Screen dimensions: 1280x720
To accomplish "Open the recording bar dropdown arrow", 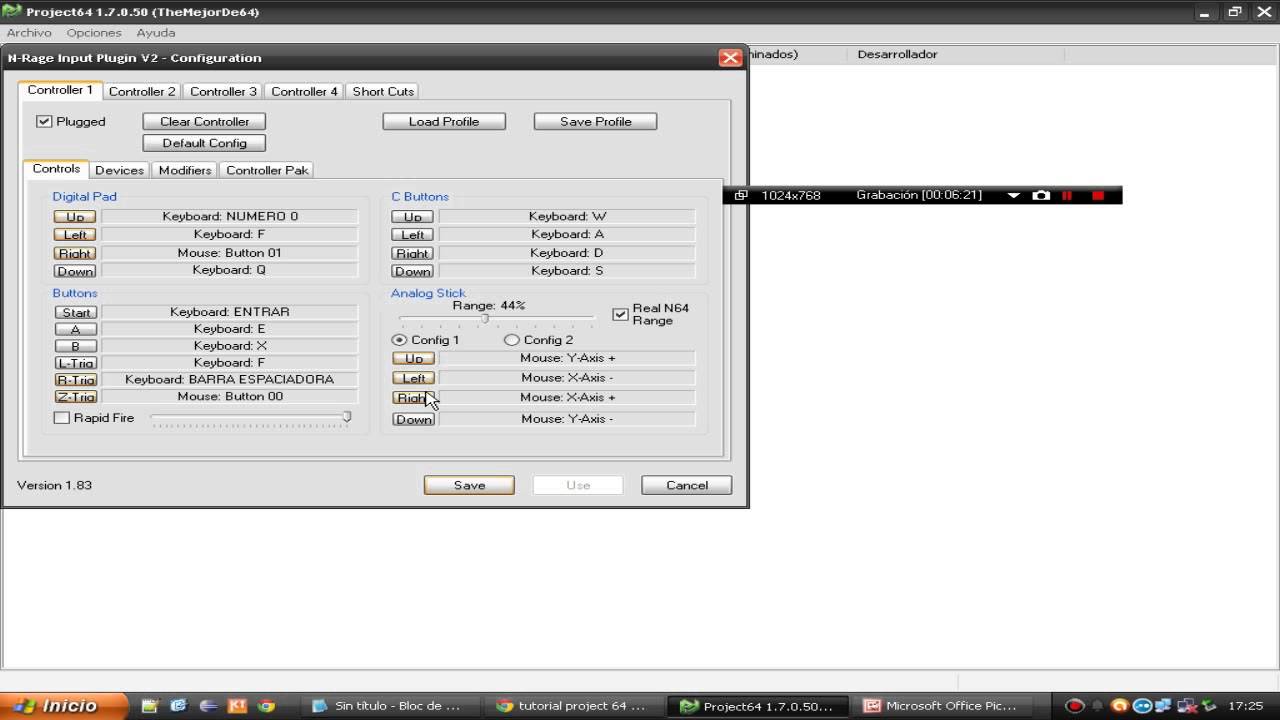I will [1013, 195].
